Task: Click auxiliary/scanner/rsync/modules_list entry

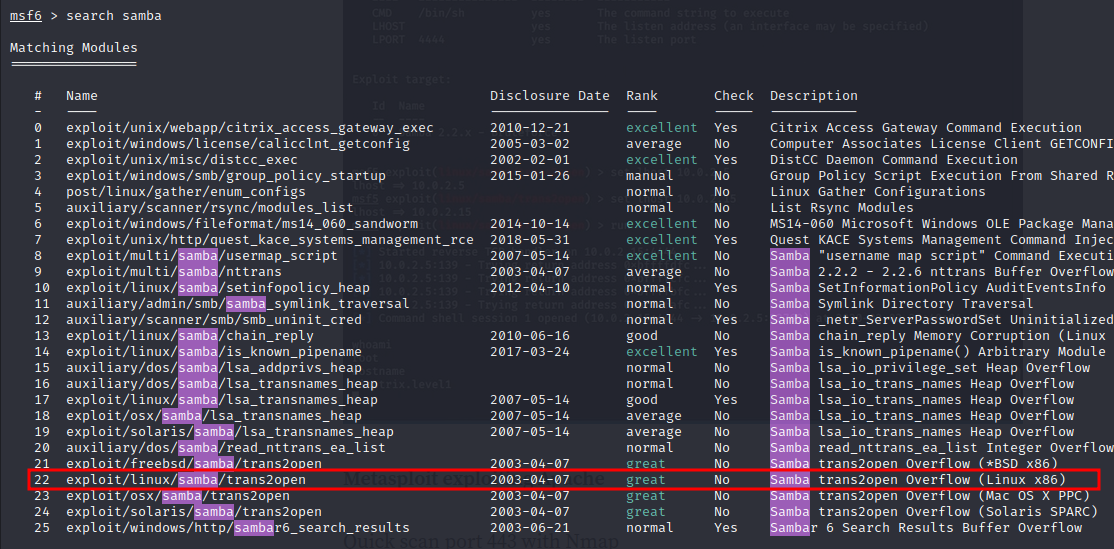Action: click(210, 207)
